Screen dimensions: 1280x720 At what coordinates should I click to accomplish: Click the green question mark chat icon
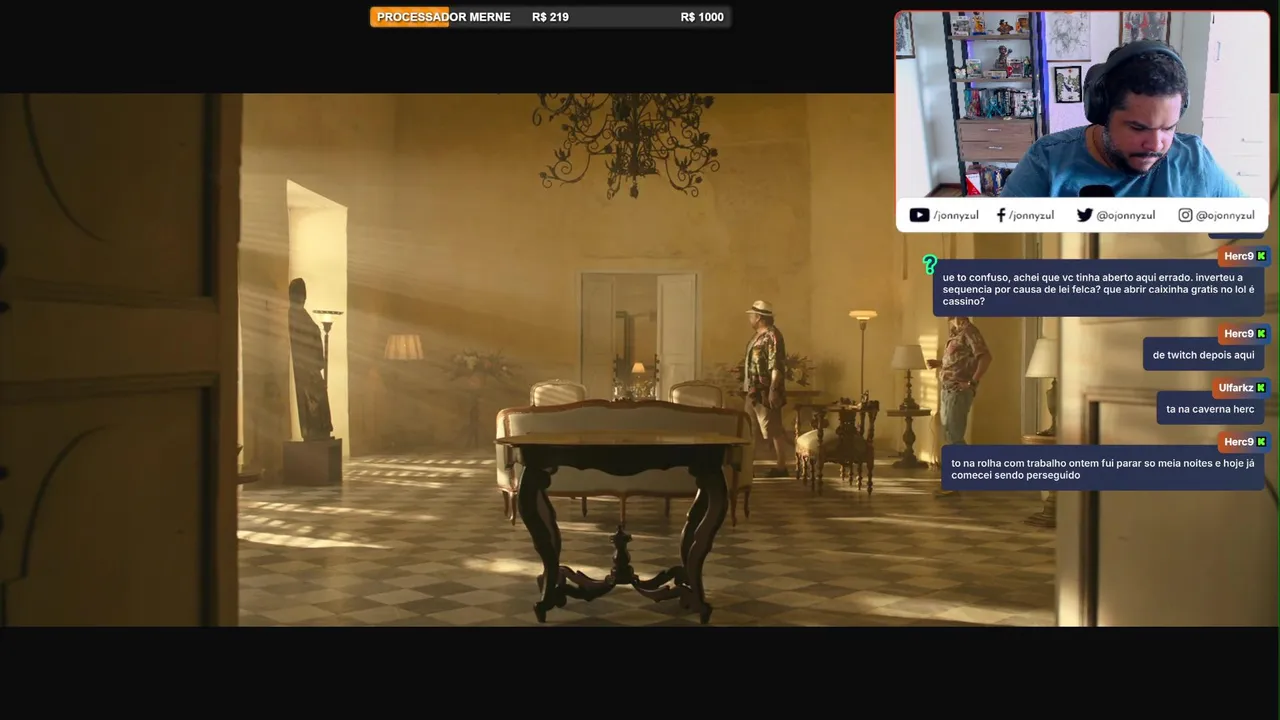[929, 265]
